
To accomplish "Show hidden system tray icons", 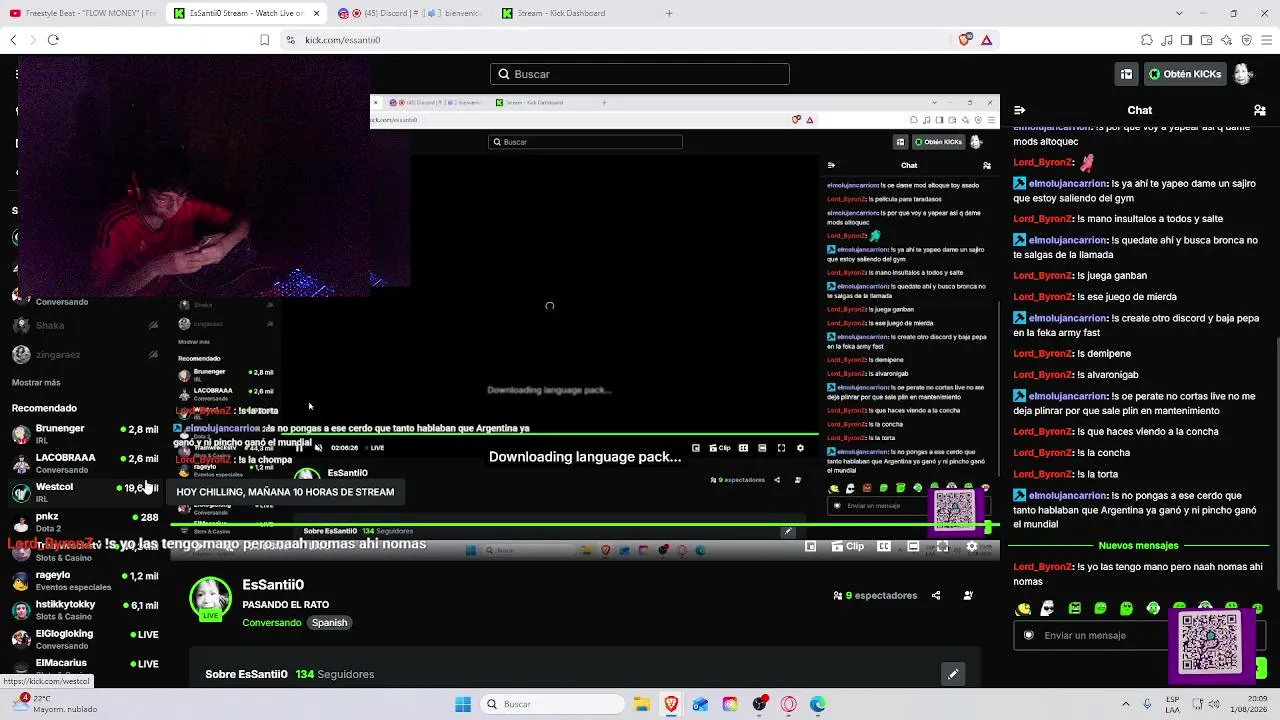I will pos(1125,704).
